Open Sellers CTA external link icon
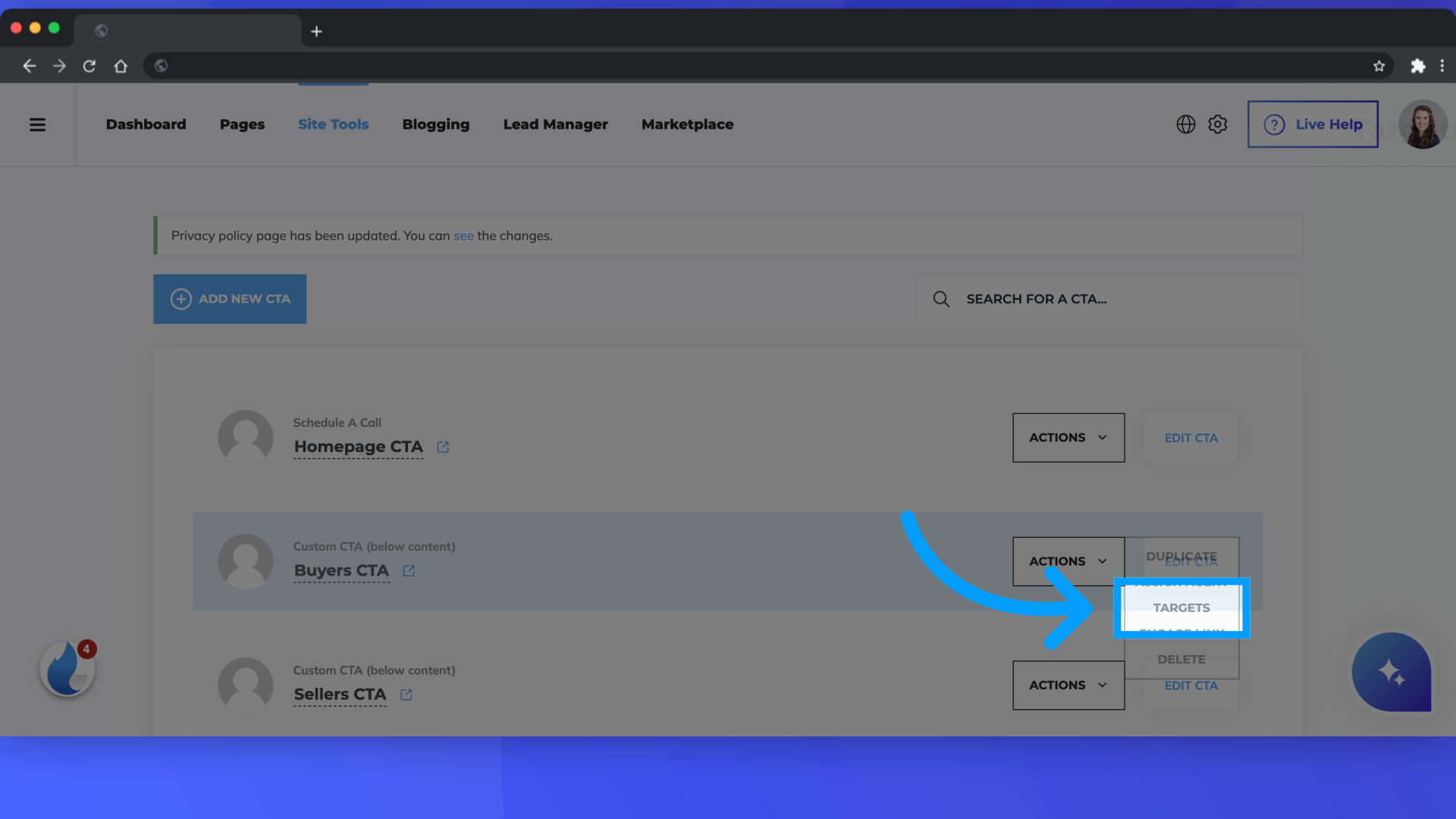Image resolution: width=1456 pixels, height=819 pixels. [406, 695]
